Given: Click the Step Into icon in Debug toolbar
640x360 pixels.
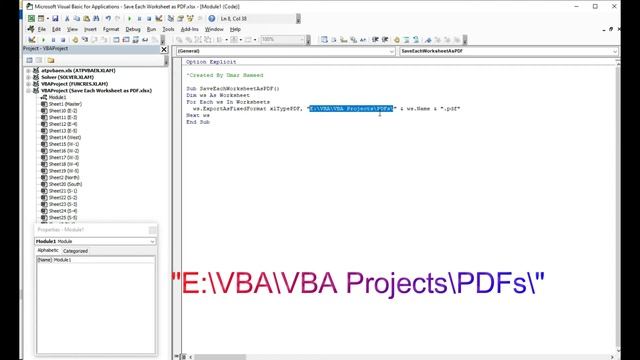Looking at the screenshot, I should [x=84, y=40].
